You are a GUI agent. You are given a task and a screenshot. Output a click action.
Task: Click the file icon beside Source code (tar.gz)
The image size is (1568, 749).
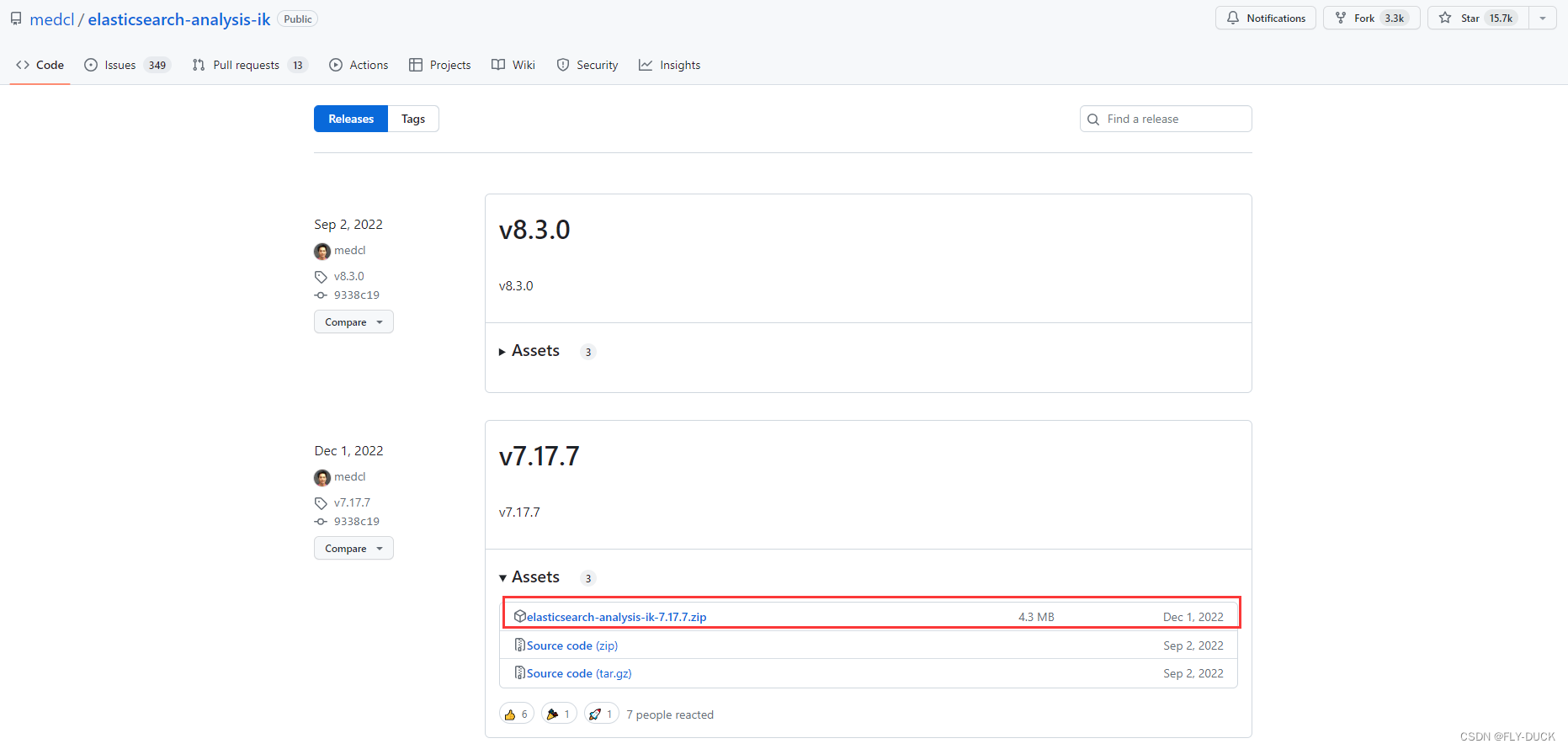[520, 673]
